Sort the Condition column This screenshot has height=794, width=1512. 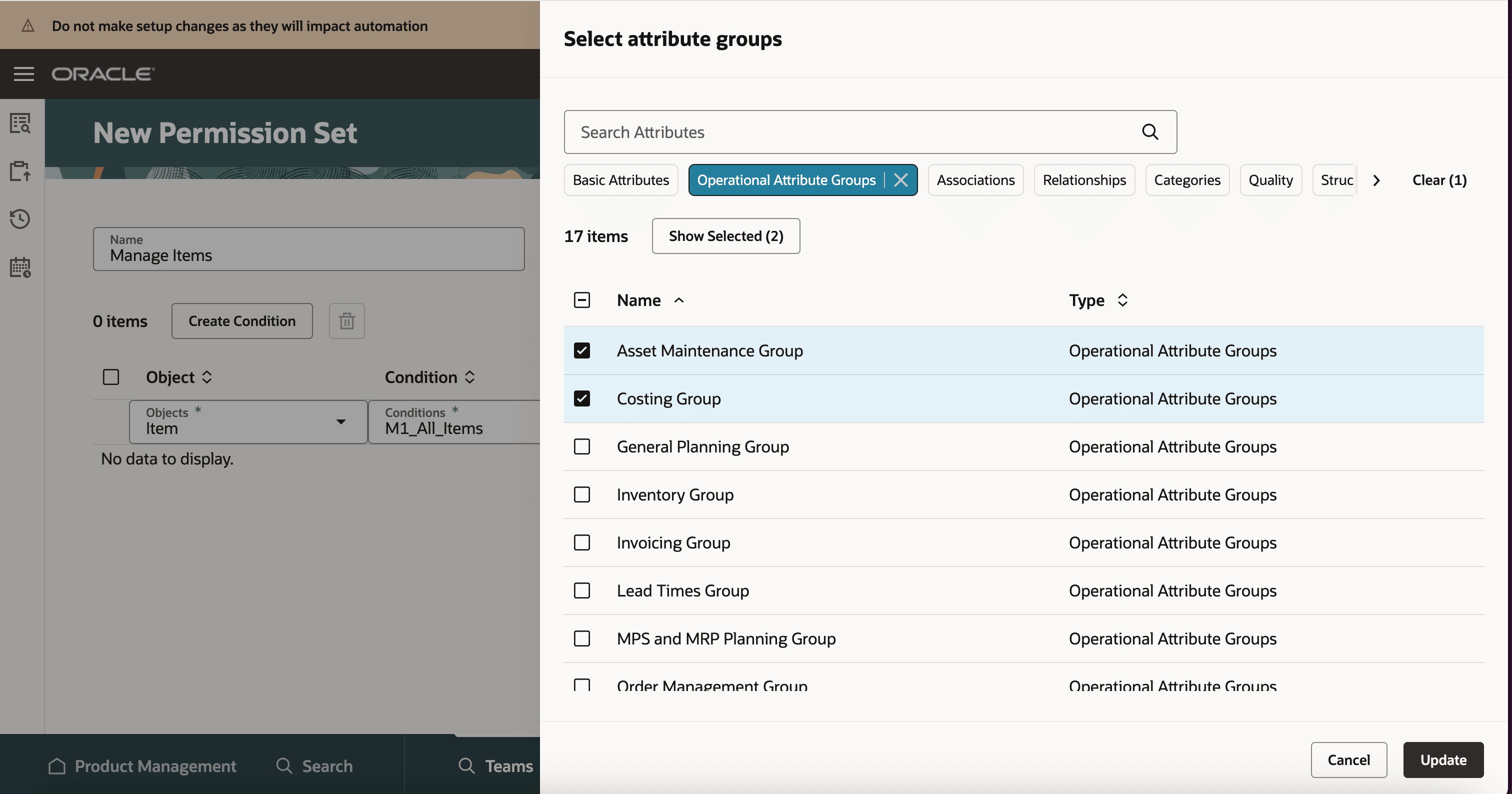click(469, 377)
